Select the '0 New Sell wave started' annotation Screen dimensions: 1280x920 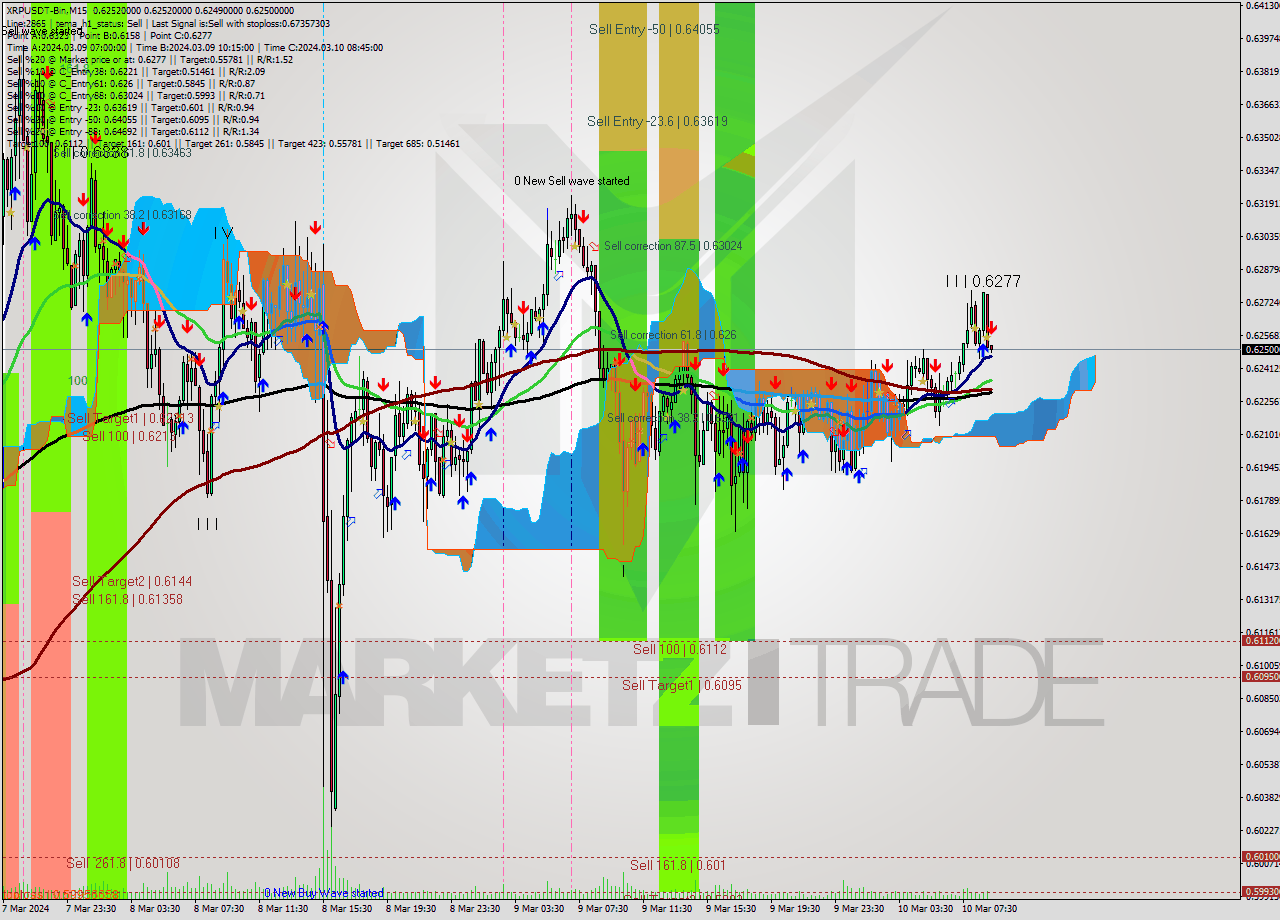pyautogui.click(x=572, y=181)
